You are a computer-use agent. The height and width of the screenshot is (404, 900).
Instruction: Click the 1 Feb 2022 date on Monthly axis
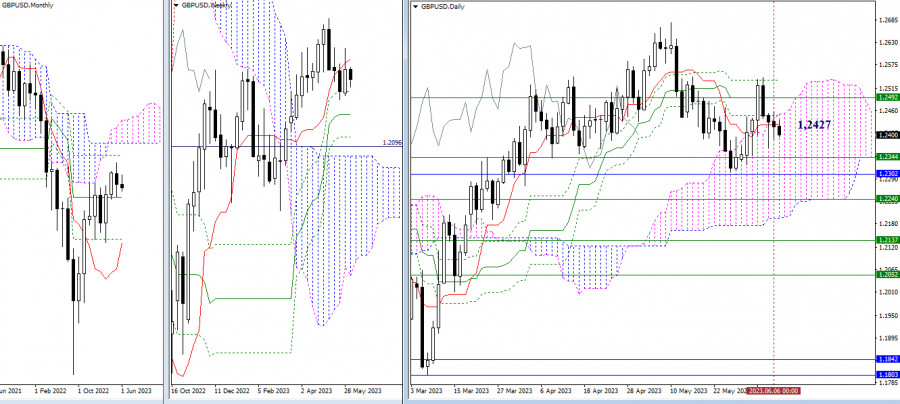[51, 391]
